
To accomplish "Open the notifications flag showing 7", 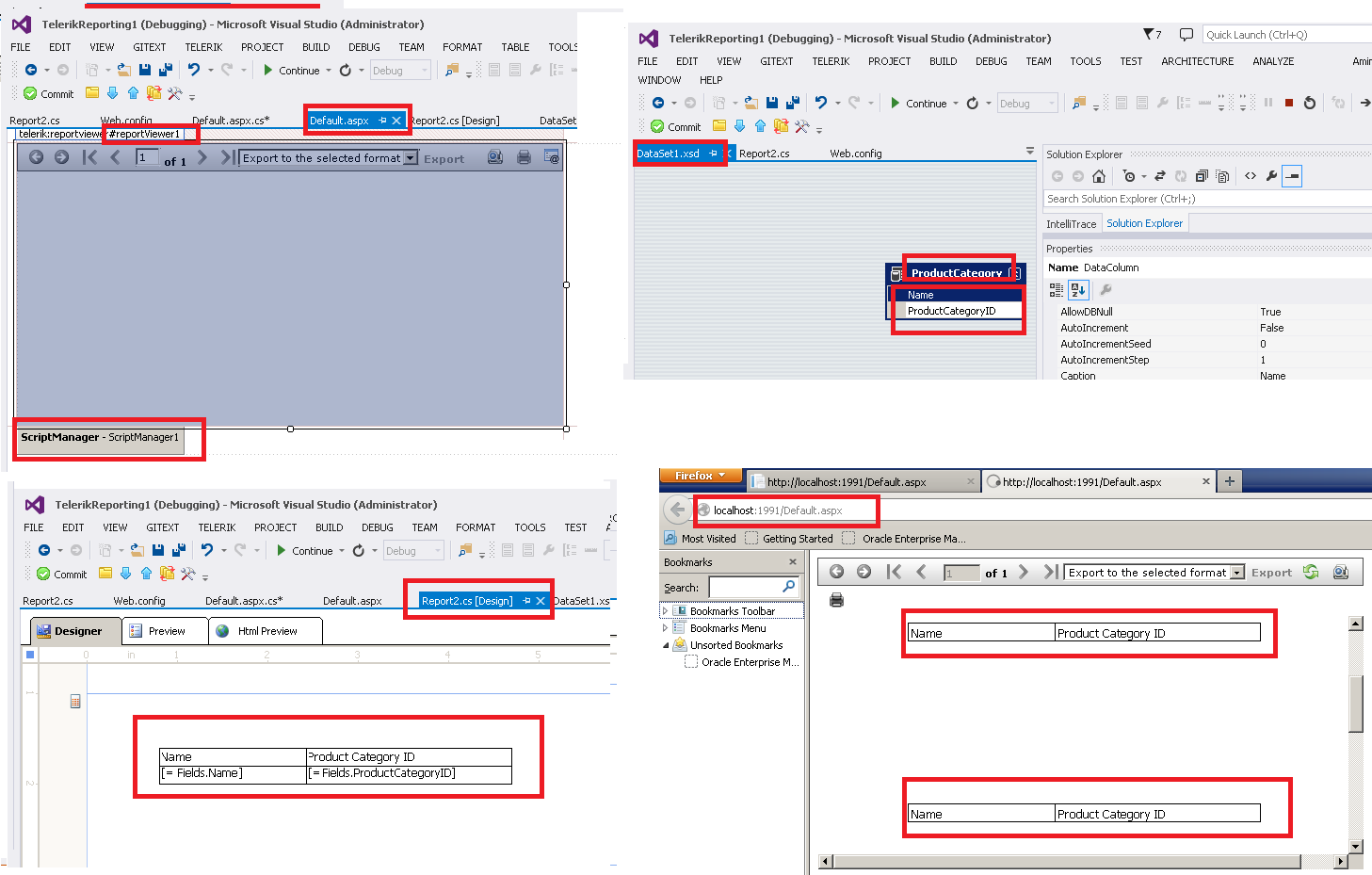I will (1153, 35).
